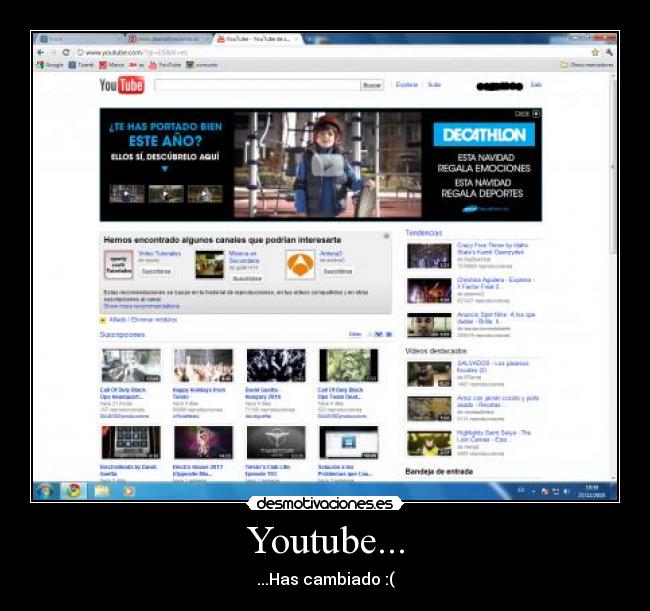Click the address bar with www.youtube.com
650x611 pixels.
point(332,52)
